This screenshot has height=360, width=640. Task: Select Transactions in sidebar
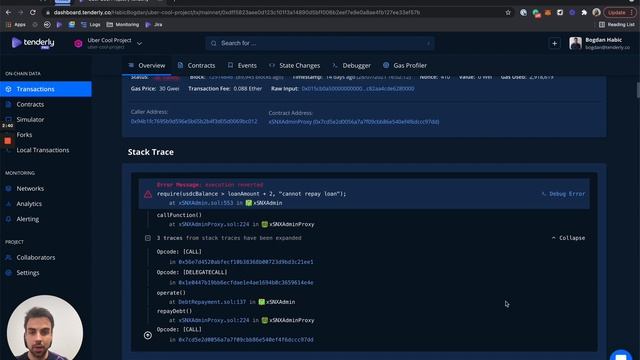[46, 89]
